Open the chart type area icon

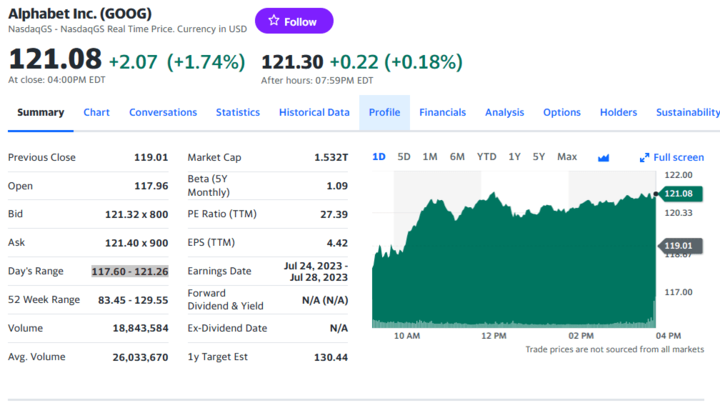[x=603, y=158]
